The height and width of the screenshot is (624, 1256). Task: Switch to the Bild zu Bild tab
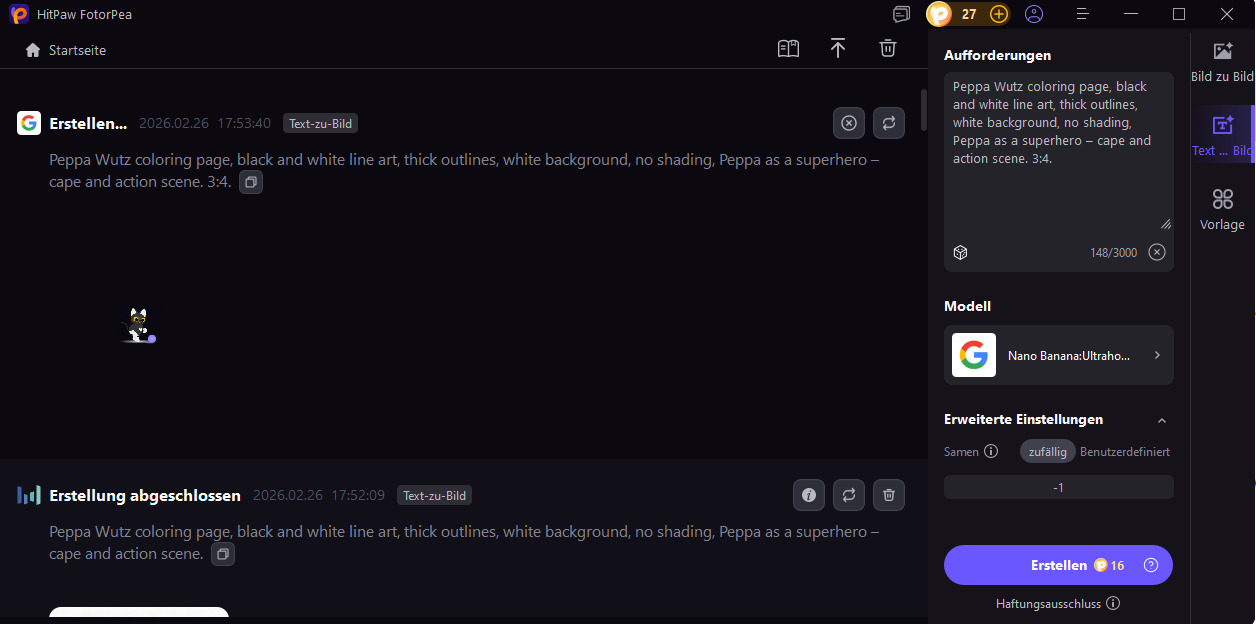tap(1222, 62)
